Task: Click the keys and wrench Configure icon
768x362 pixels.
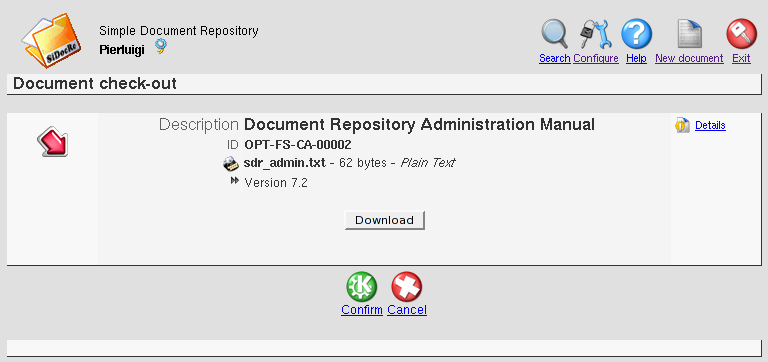Action: coord(596,34)
